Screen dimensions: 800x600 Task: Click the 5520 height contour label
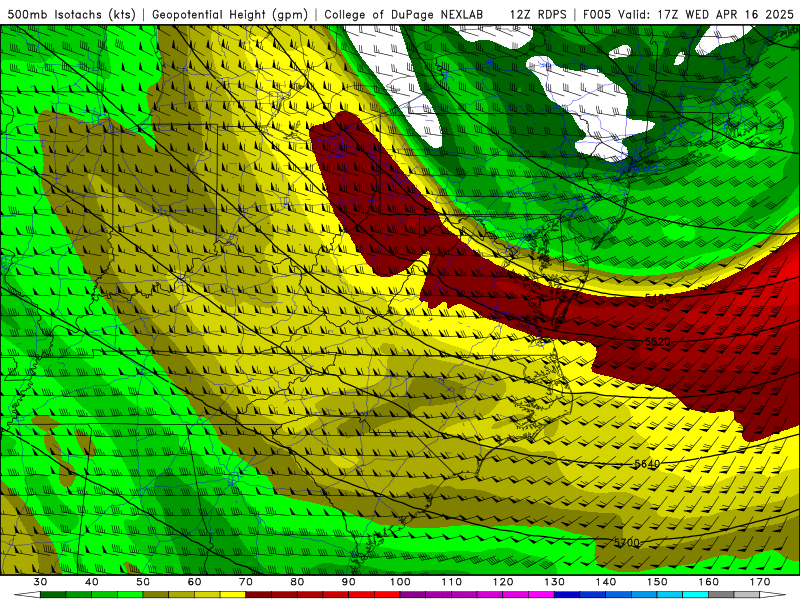pyautogui.click(x=658, y=341)
